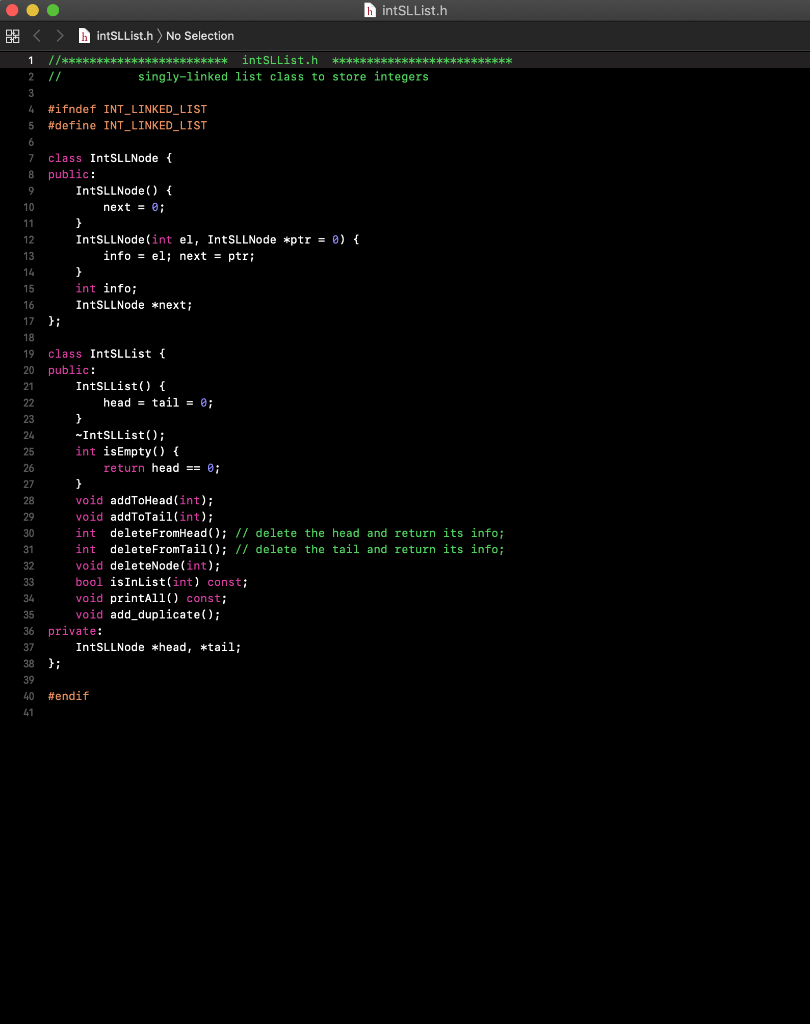Viewport: 810px width, 1024px height.
Task: Click the forward navigation chevron
Action: [58, 35]
